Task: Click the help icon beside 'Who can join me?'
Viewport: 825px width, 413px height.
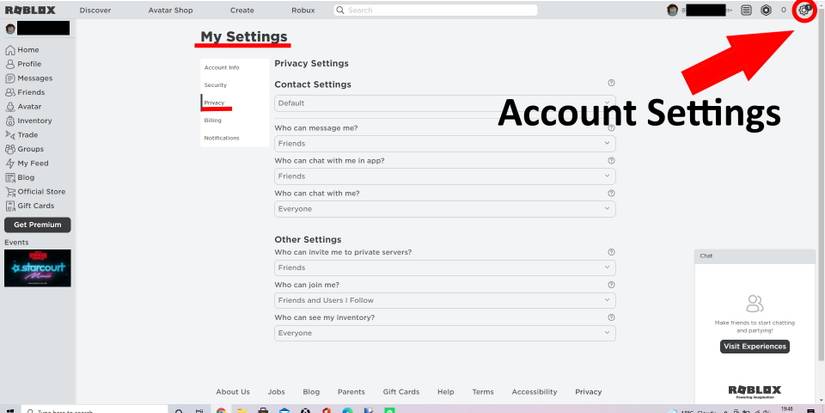Action: (611, 284)
